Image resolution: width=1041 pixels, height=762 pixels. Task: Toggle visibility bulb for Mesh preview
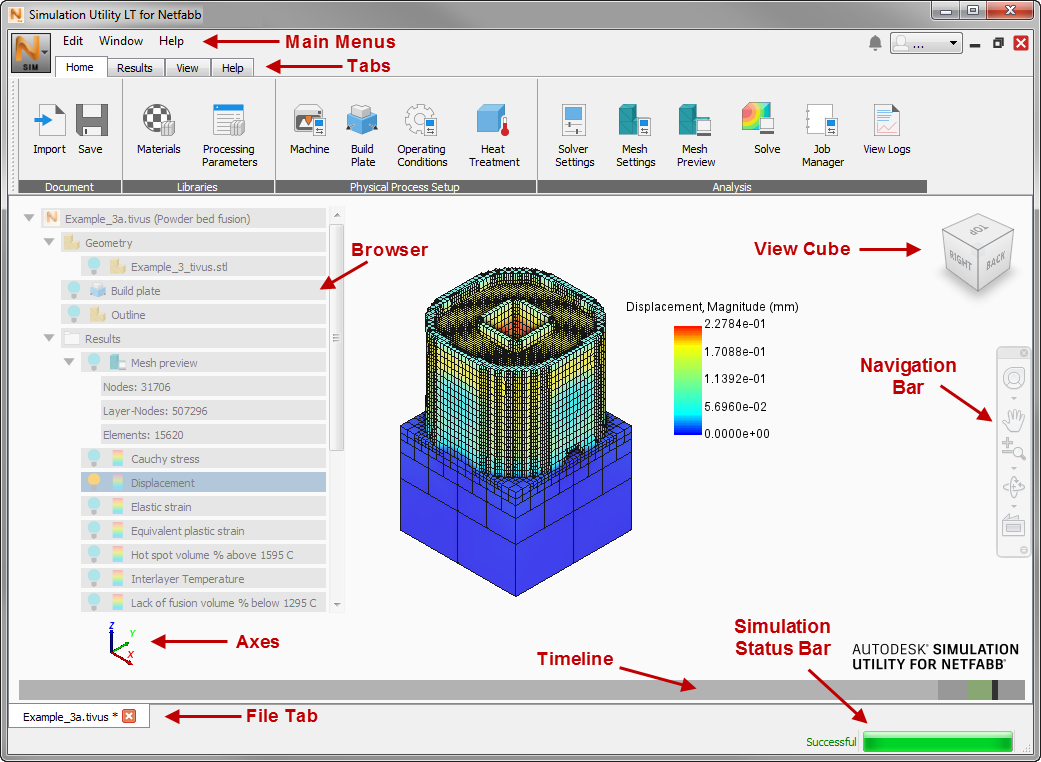pos(94,362)
